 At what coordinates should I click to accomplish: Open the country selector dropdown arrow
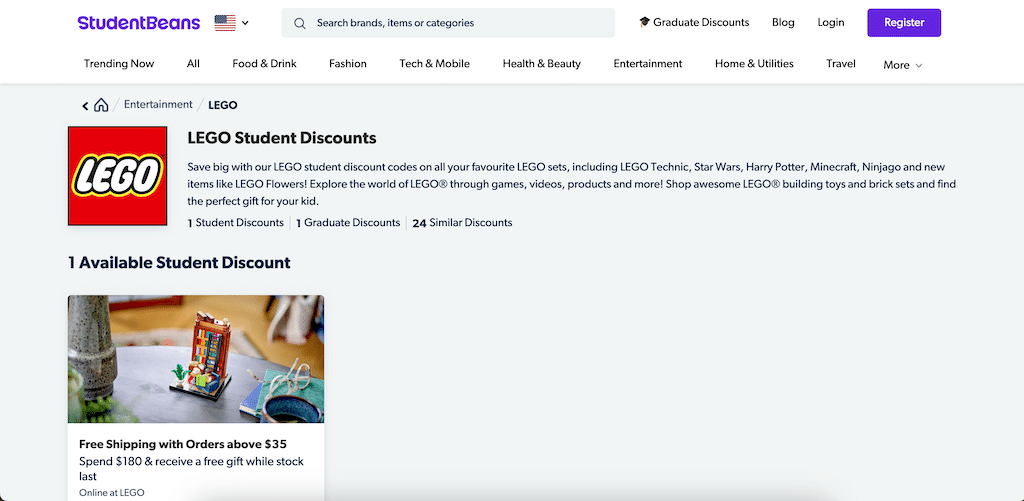(245, 22)
